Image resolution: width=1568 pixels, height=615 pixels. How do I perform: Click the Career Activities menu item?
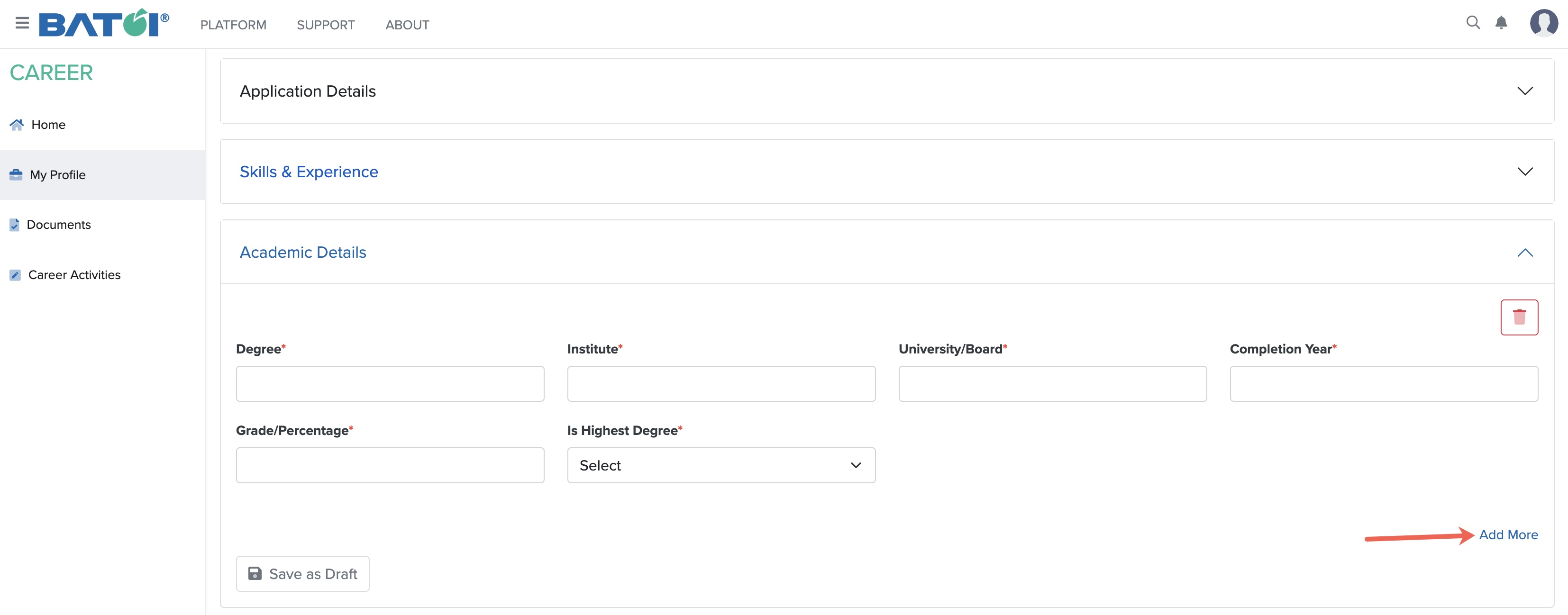click(x=75, y=274)
